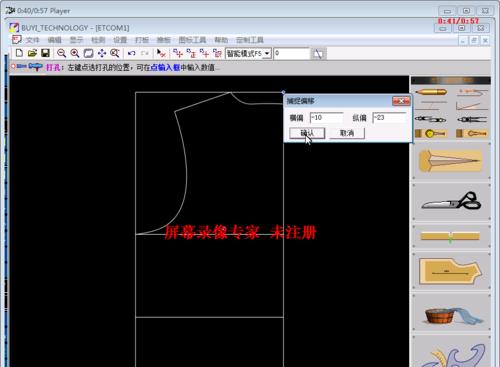The image size is (500, 367).
Task: Click the pan move arrows toolbar icon
Action: (102, 53)
